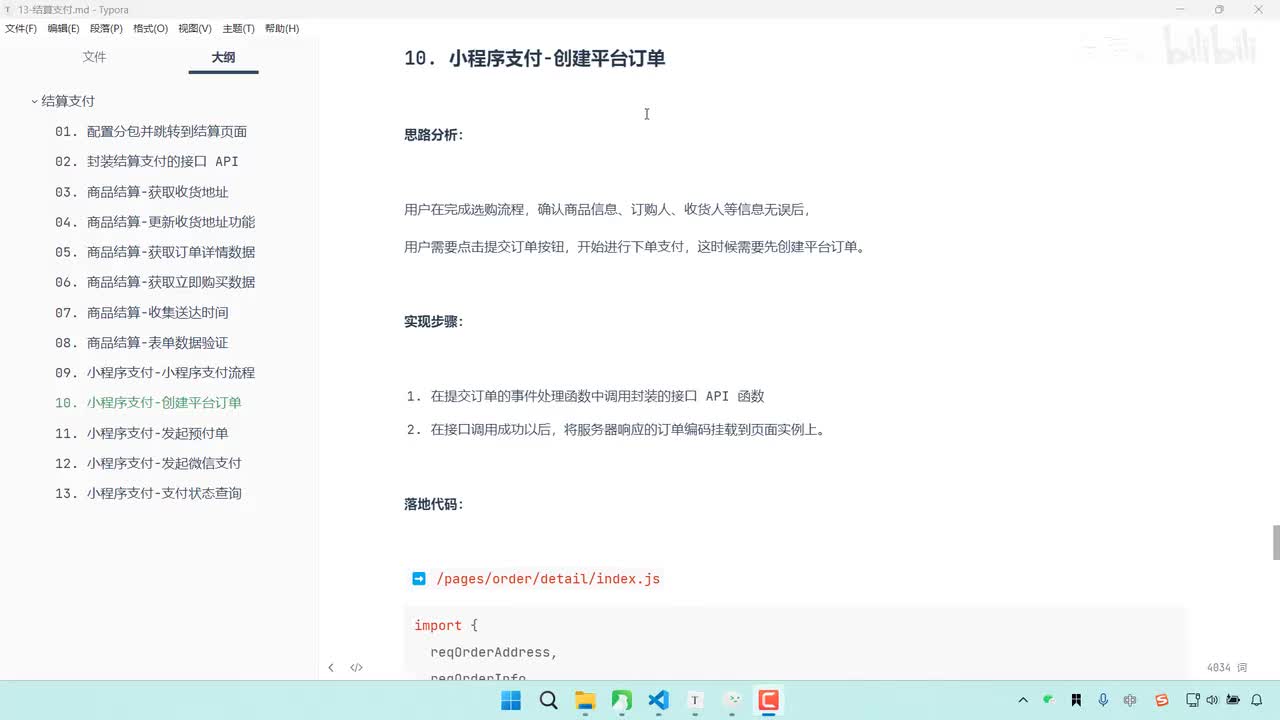This screenshot has height=720, width=1280.
Task: Show word count details at 4034 词
Action: tap(1227, 667)
